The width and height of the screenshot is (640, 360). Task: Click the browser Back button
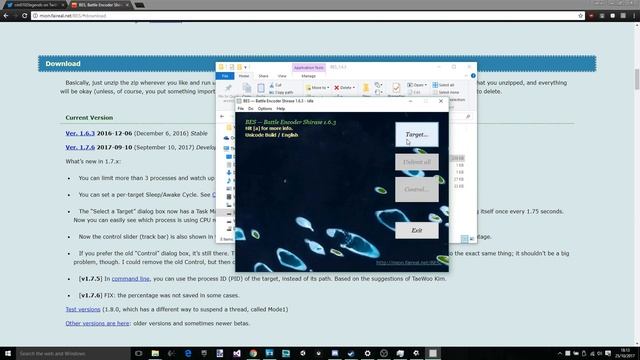tap(6, 16)
